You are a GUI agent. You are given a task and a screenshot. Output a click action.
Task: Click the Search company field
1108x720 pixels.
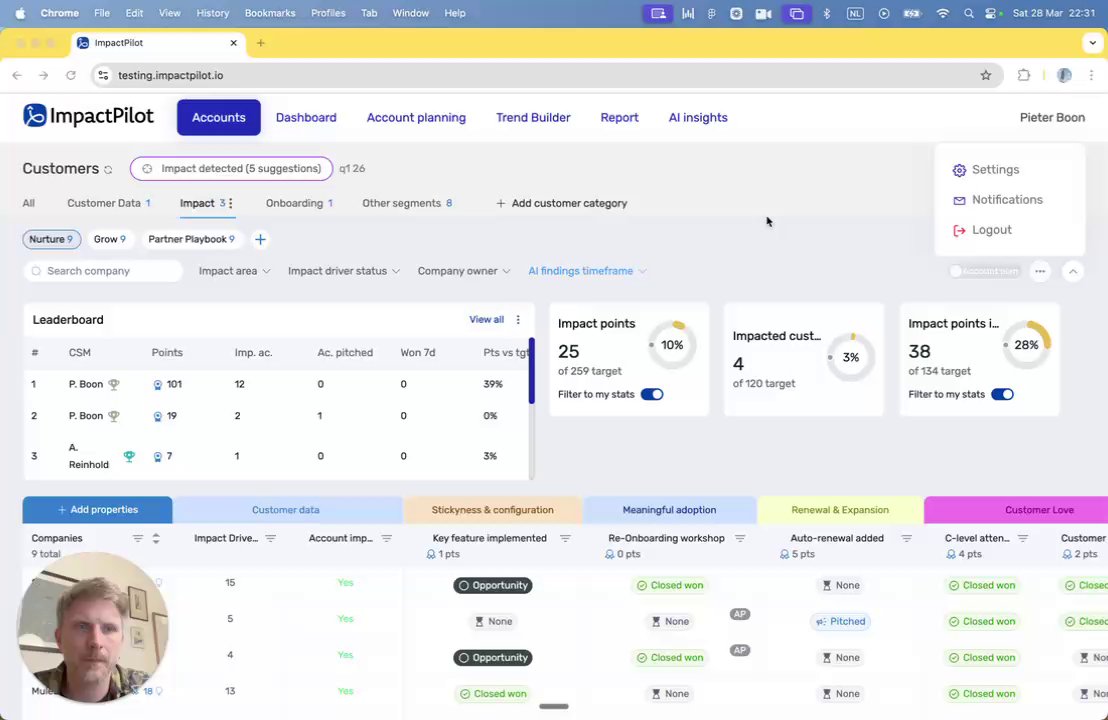point(103,271)
